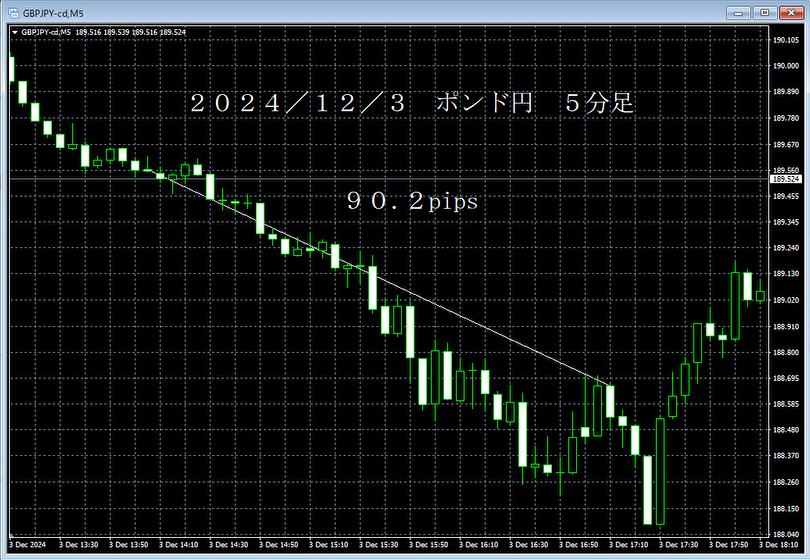Click price scale value 189.455
Image resolution: width=810 pixels, height=560 pixels.
click(x=786, y=196)
